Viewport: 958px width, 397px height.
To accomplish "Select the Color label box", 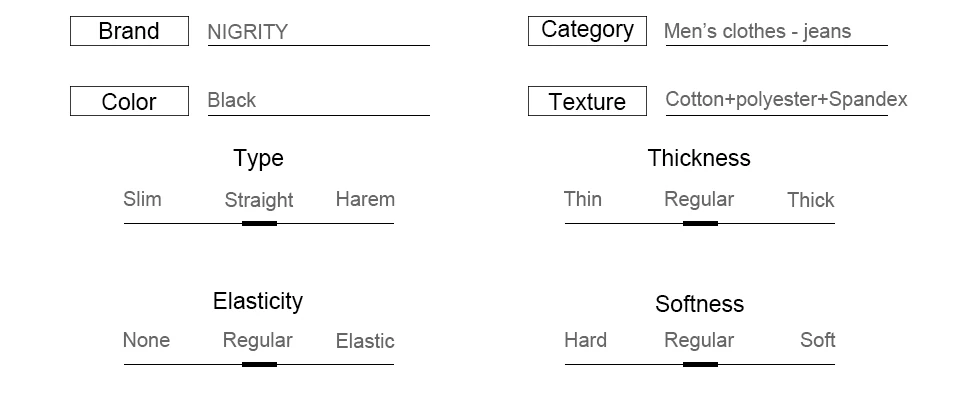I will coord(130,101).
